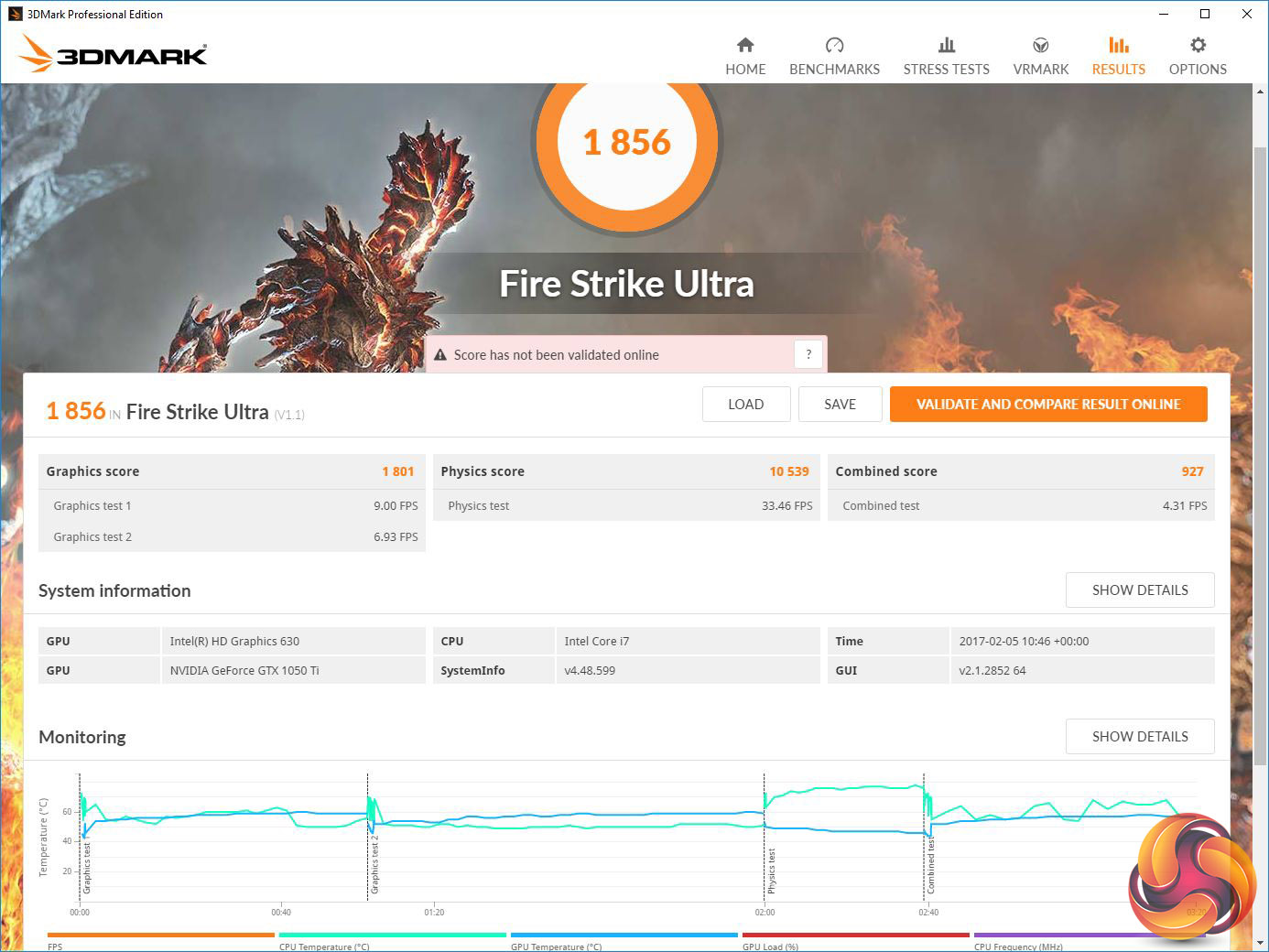The width and height of the screenshot is (1269, 952).
Task: Click the Combined score value 927
Action: coord(1192,471)
